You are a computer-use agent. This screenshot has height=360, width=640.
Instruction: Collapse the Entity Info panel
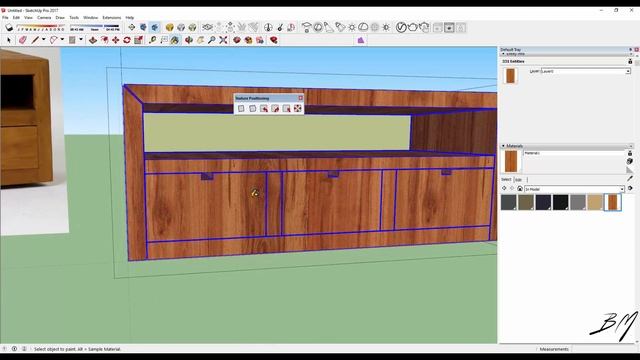pyautogui.click(x=503, y=53)
